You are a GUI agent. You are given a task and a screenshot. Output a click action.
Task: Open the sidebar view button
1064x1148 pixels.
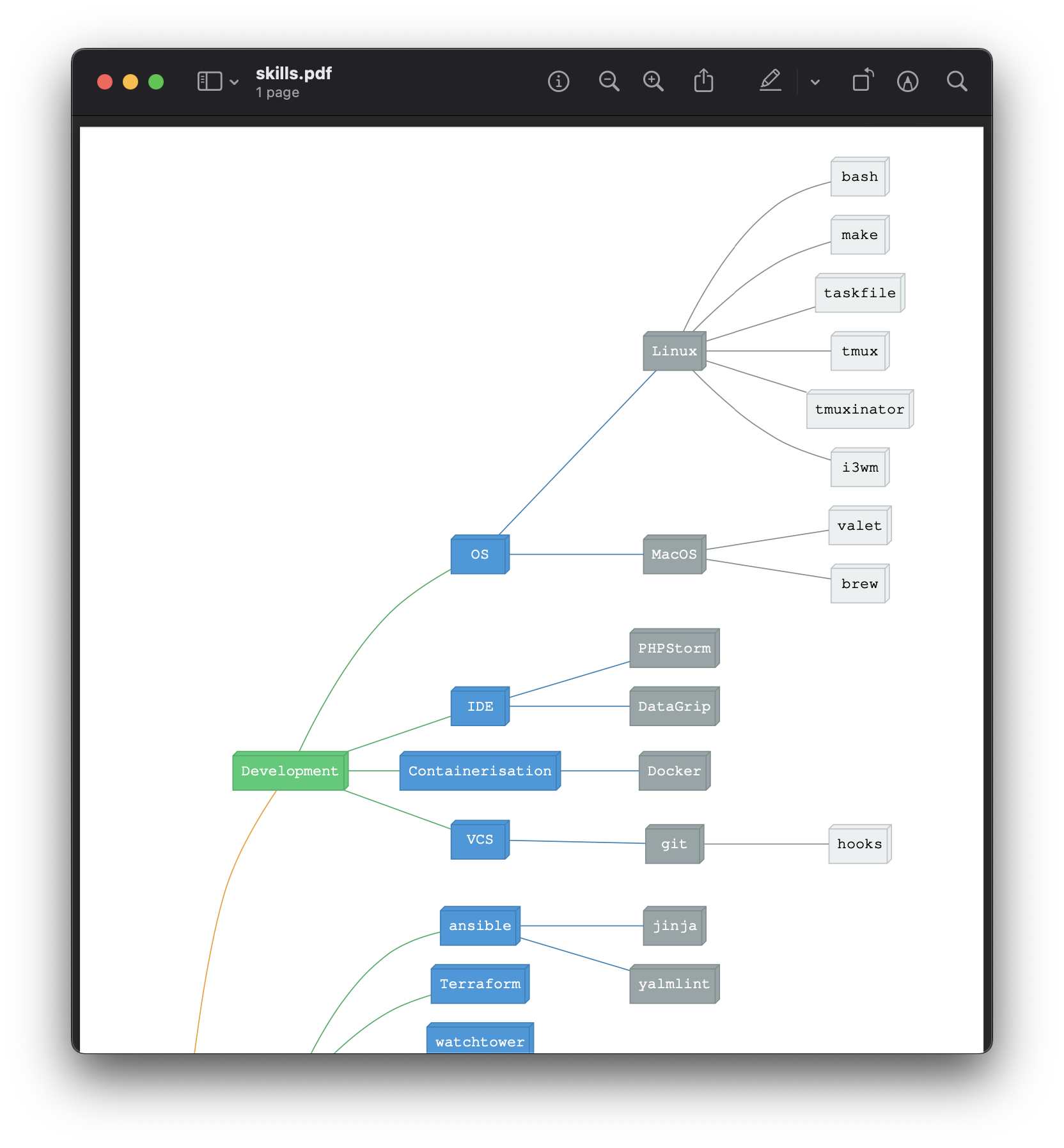pos(210,81)
